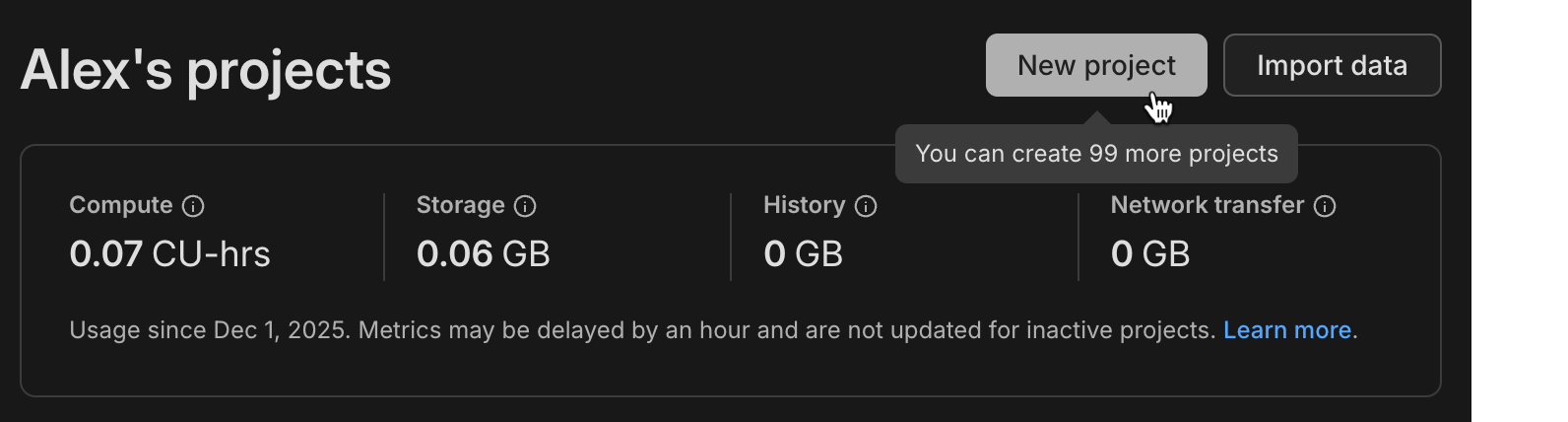The image size is (1568, 422).
Task: Click the 0.06 GB storage value
Action: click(483, 254)
